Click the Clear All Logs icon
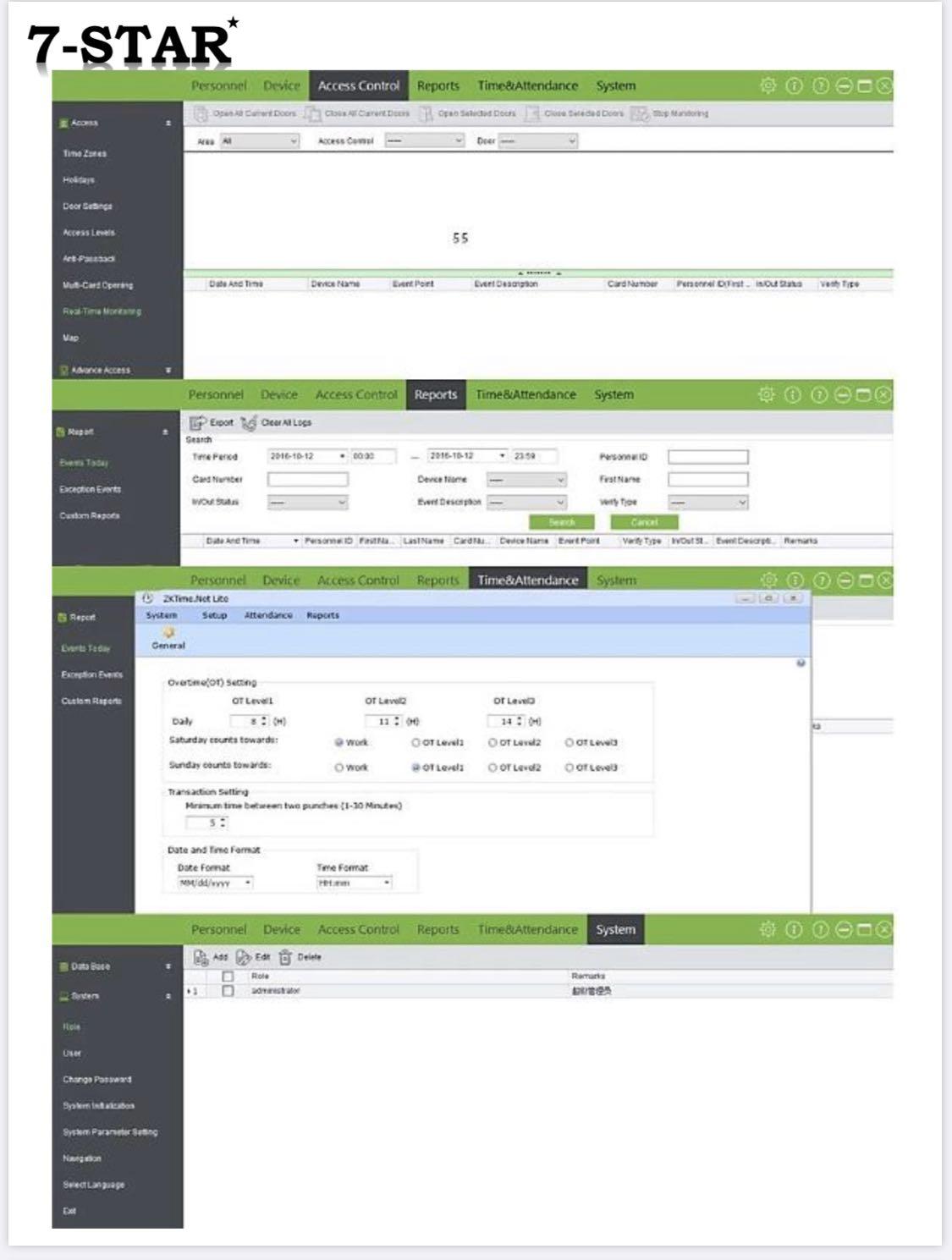 [x=249, y=422]
